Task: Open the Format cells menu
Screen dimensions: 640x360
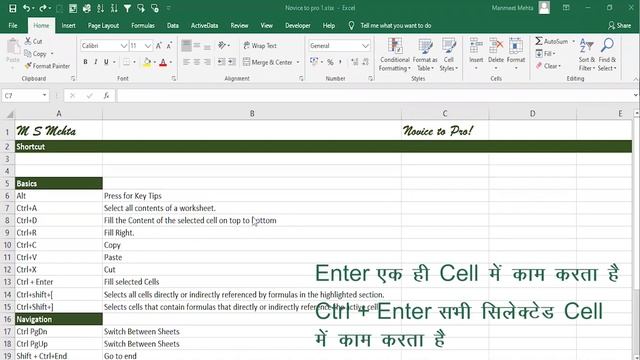Action: coord(516,54)
